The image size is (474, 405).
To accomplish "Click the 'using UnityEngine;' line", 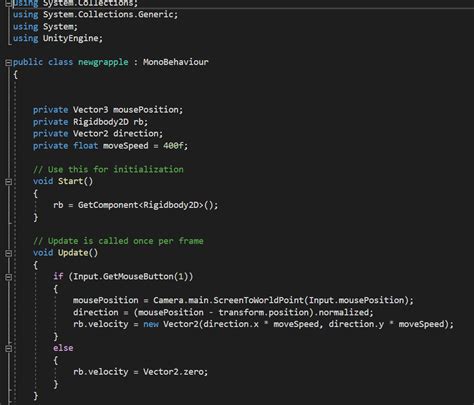I will [x=58, y=38].
